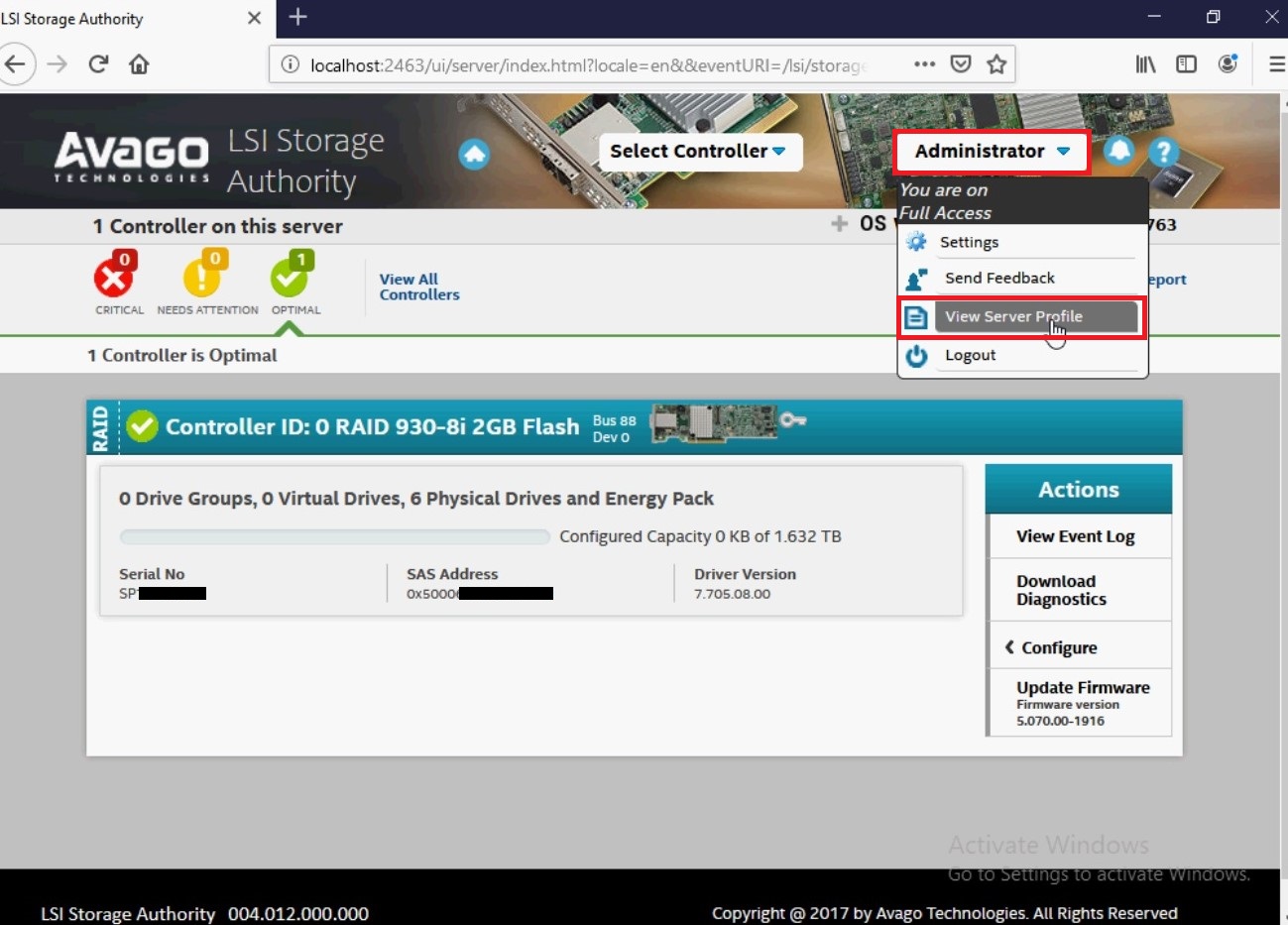1288x925 pixels.
Task: Click the red Critical status icon
Action: 114,278
